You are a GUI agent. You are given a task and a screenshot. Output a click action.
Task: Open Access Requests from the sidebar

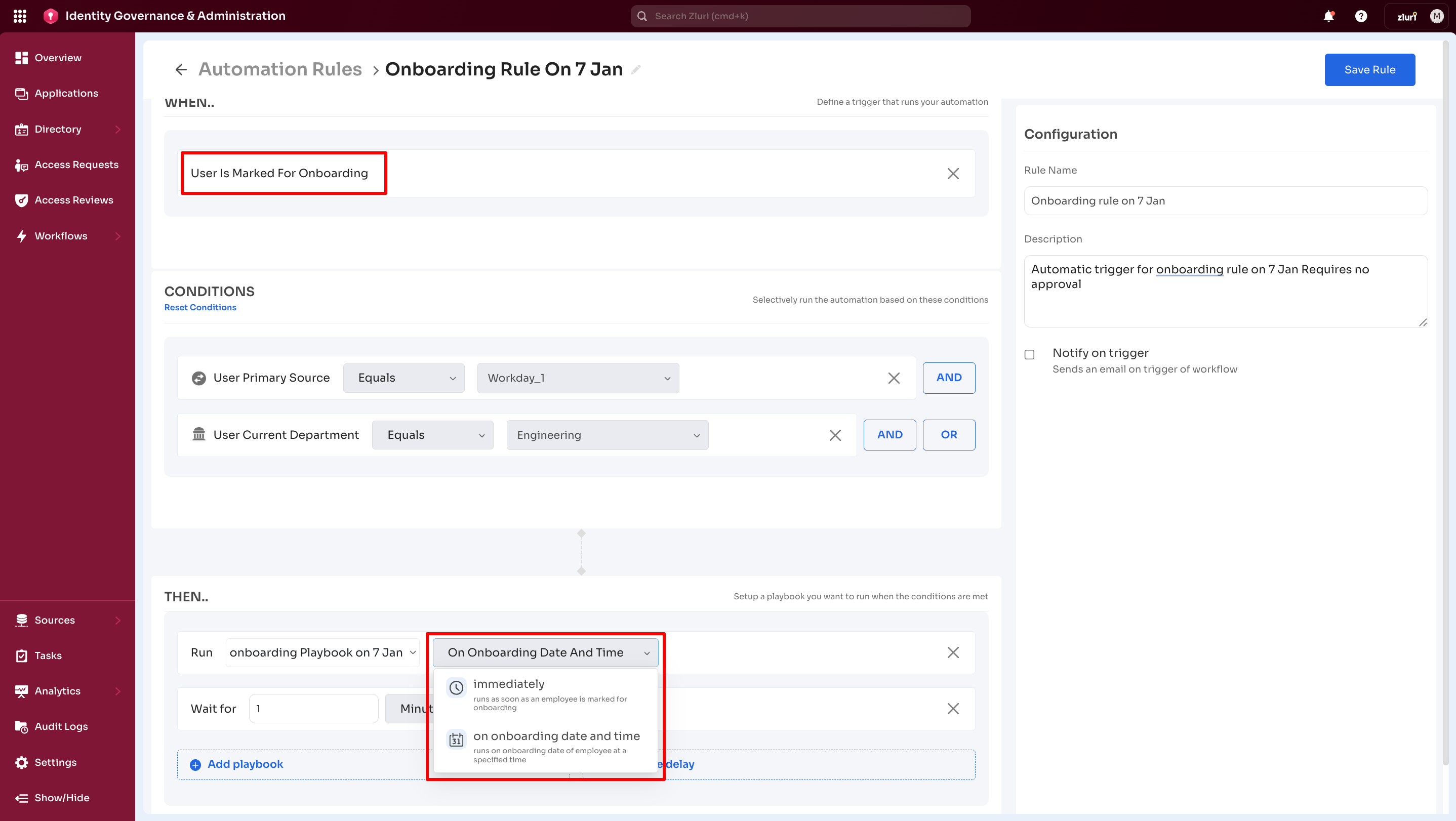pos(76,165)
